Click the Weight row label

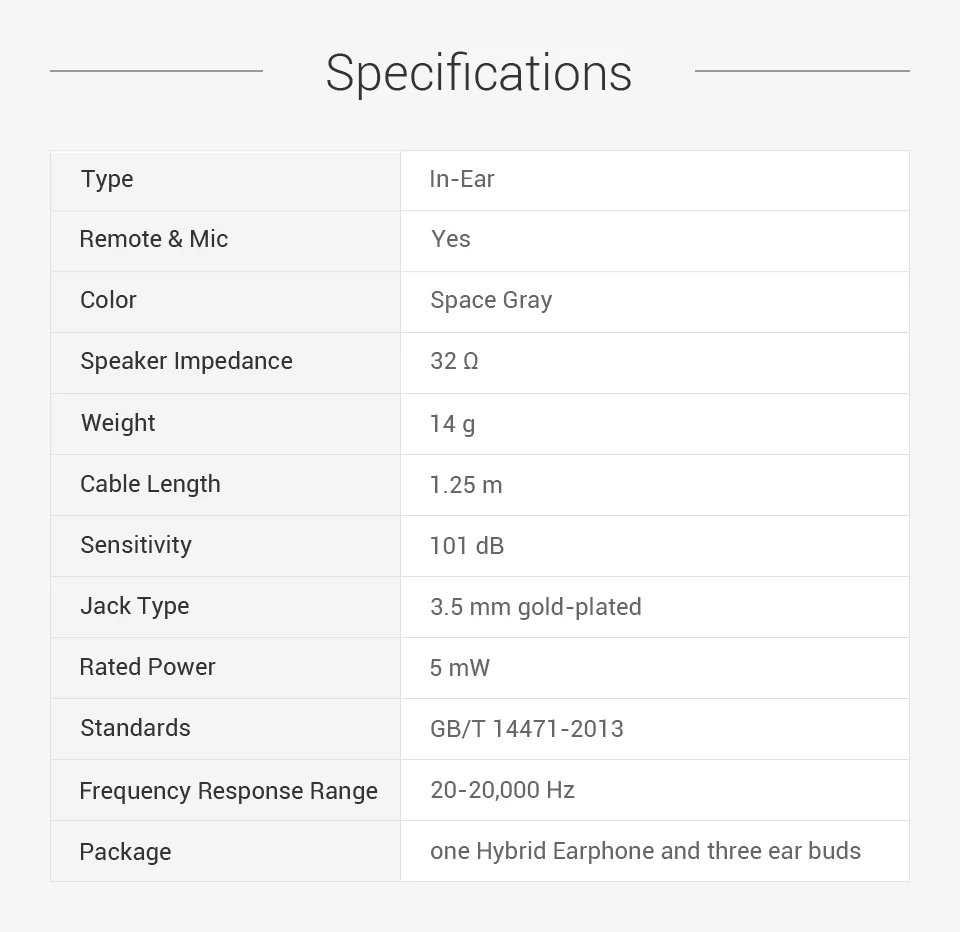[118, 422]
